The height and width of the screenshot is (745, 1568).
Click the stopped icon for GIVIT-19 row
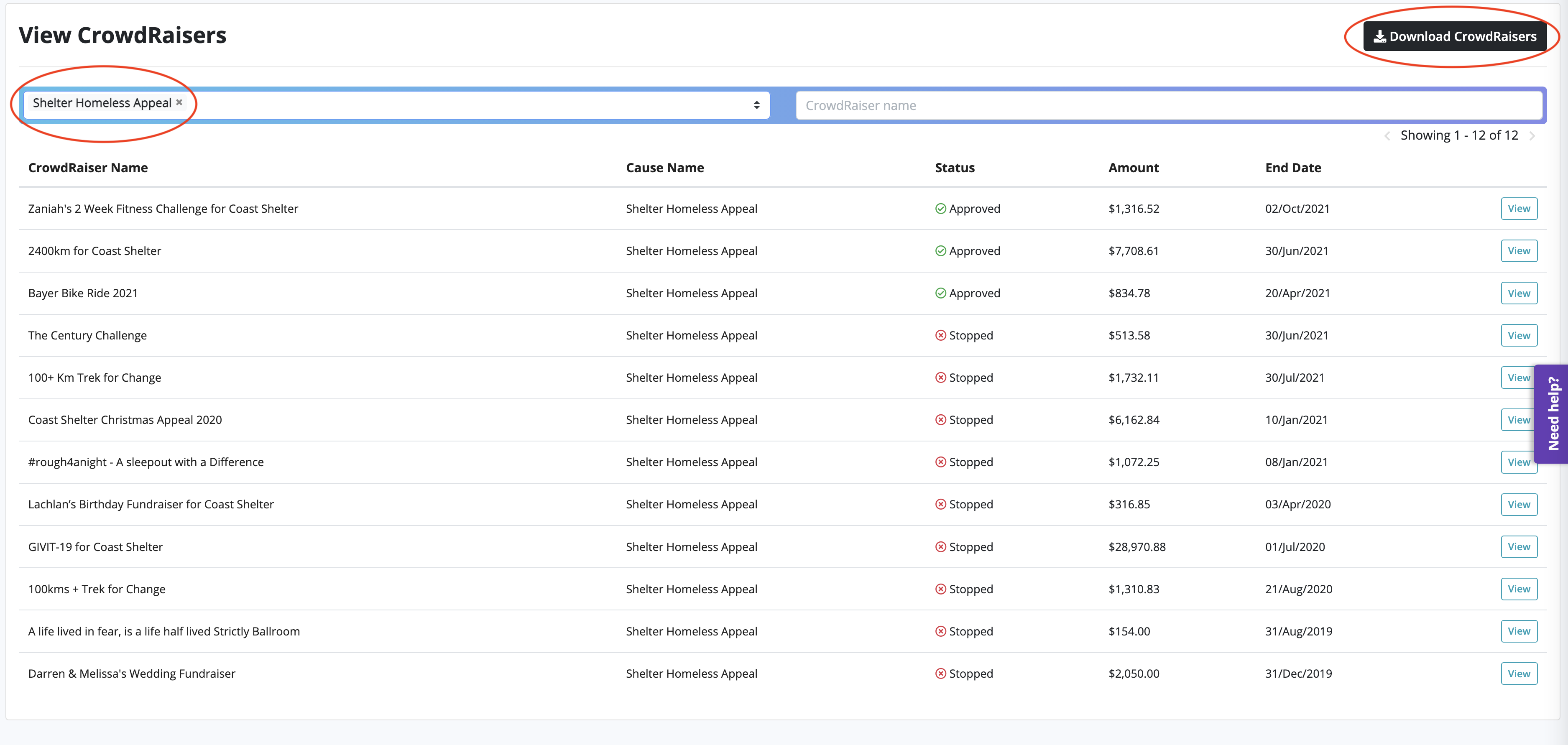pos(940,546)
